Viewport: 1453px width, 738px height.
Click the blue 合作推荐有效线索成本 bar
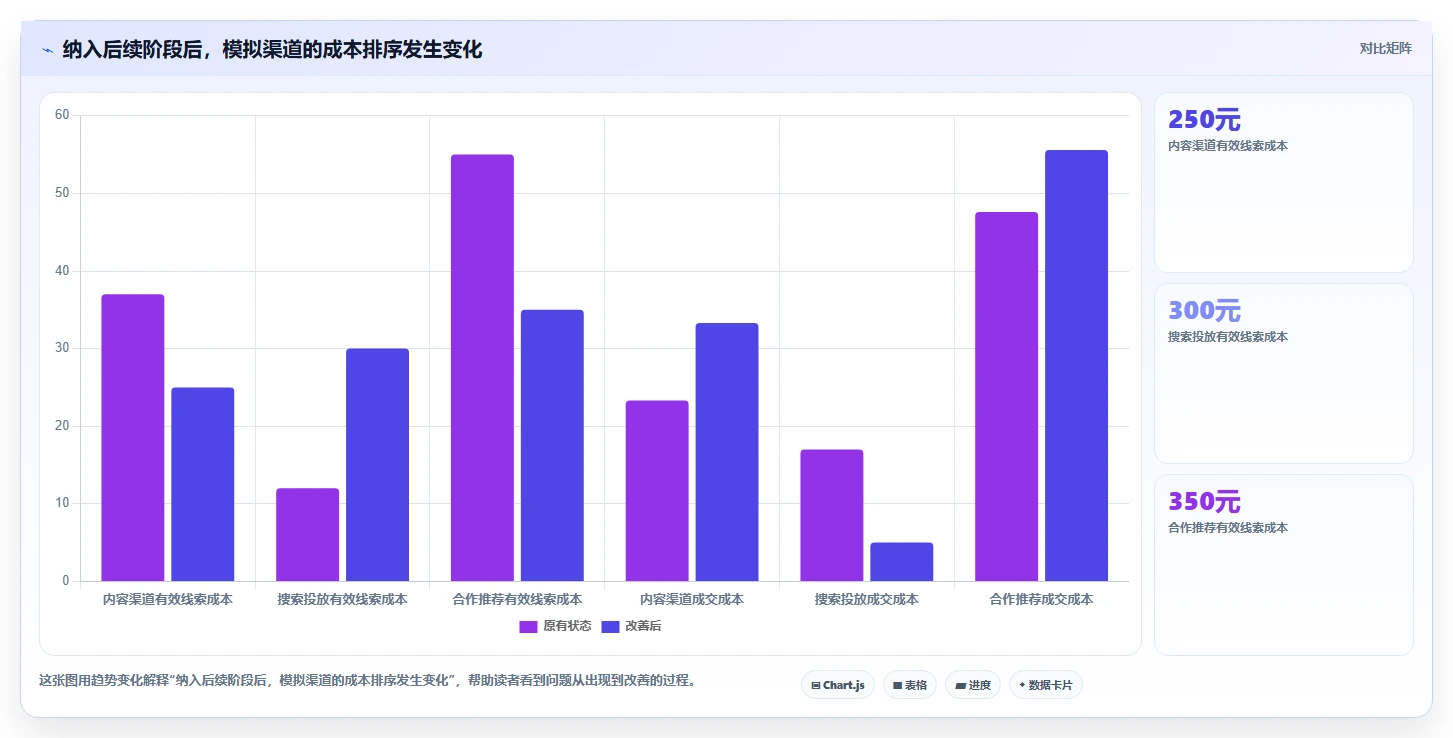[552, 446]
